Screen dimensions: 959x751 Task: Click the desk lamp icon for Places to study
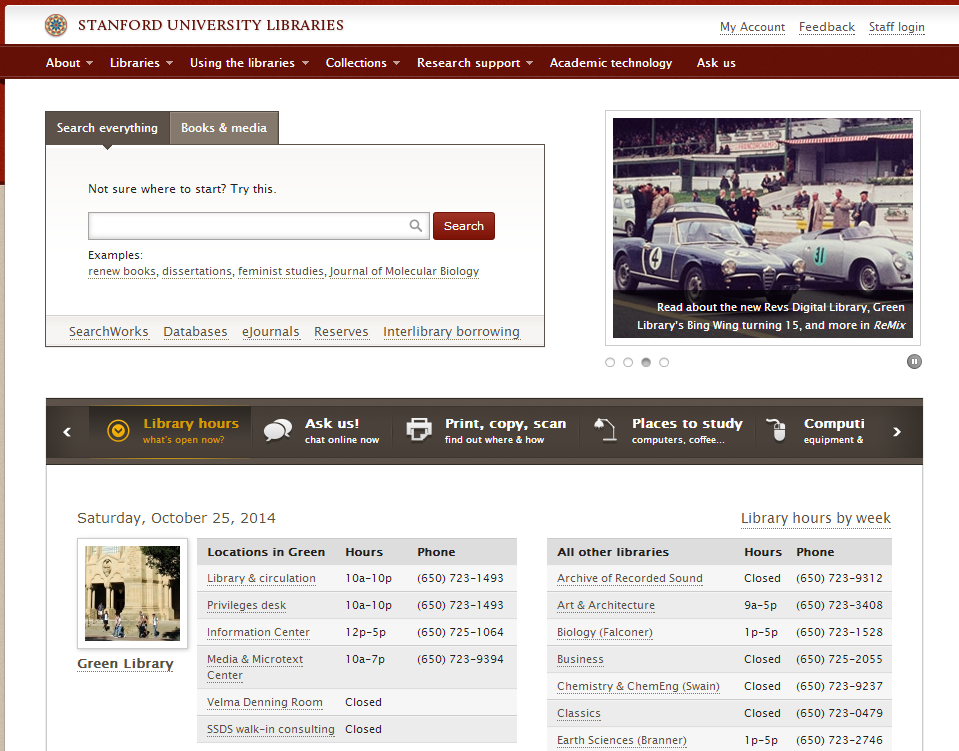pyautogui.click(x=605, y=429)
